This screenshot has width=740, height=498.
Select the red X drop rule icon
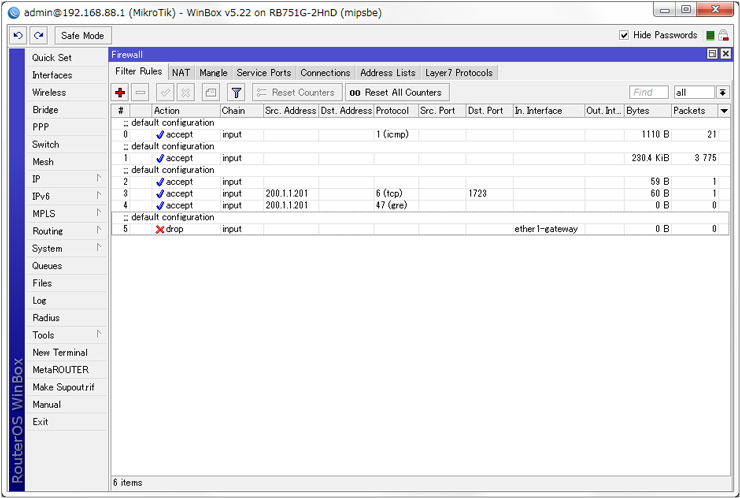coord(159,229)
